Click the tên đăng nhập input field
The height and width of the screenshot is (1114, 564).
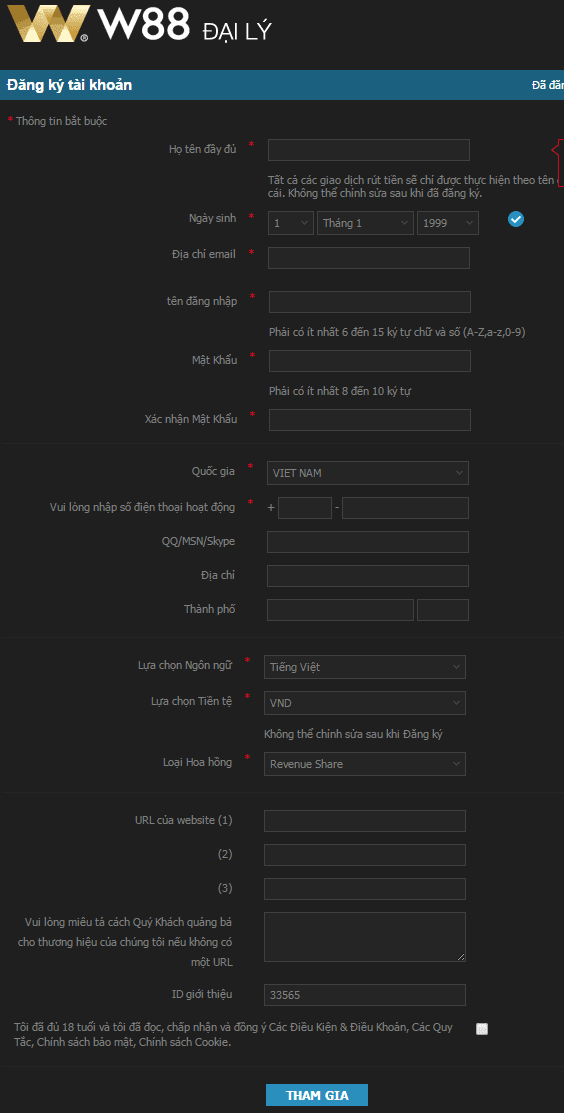tap(369, 302)
